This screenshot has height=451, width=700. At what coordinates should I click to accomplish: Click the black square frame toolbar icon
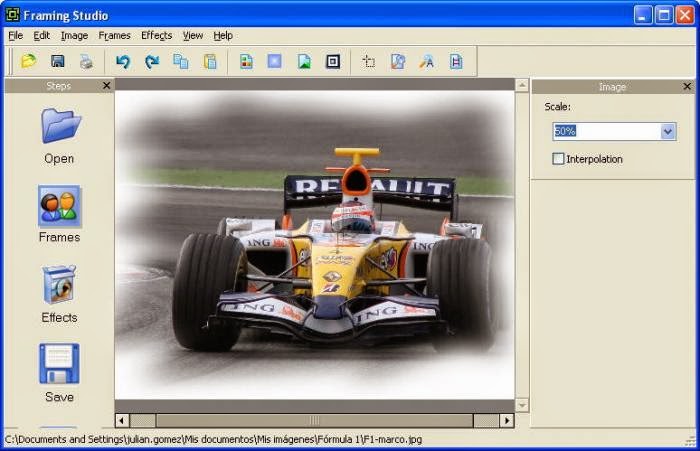pyautogui.click(x=333, y=62)
